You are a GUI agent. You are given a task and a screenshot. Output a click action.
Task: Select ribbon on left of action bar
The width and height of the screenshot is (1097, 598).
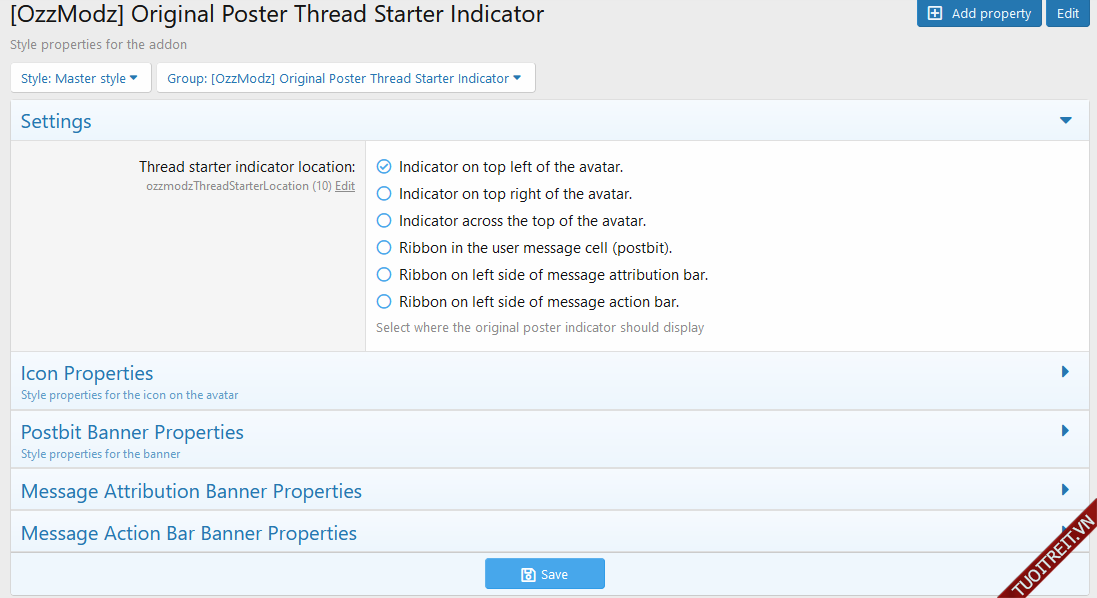point(384,302)
